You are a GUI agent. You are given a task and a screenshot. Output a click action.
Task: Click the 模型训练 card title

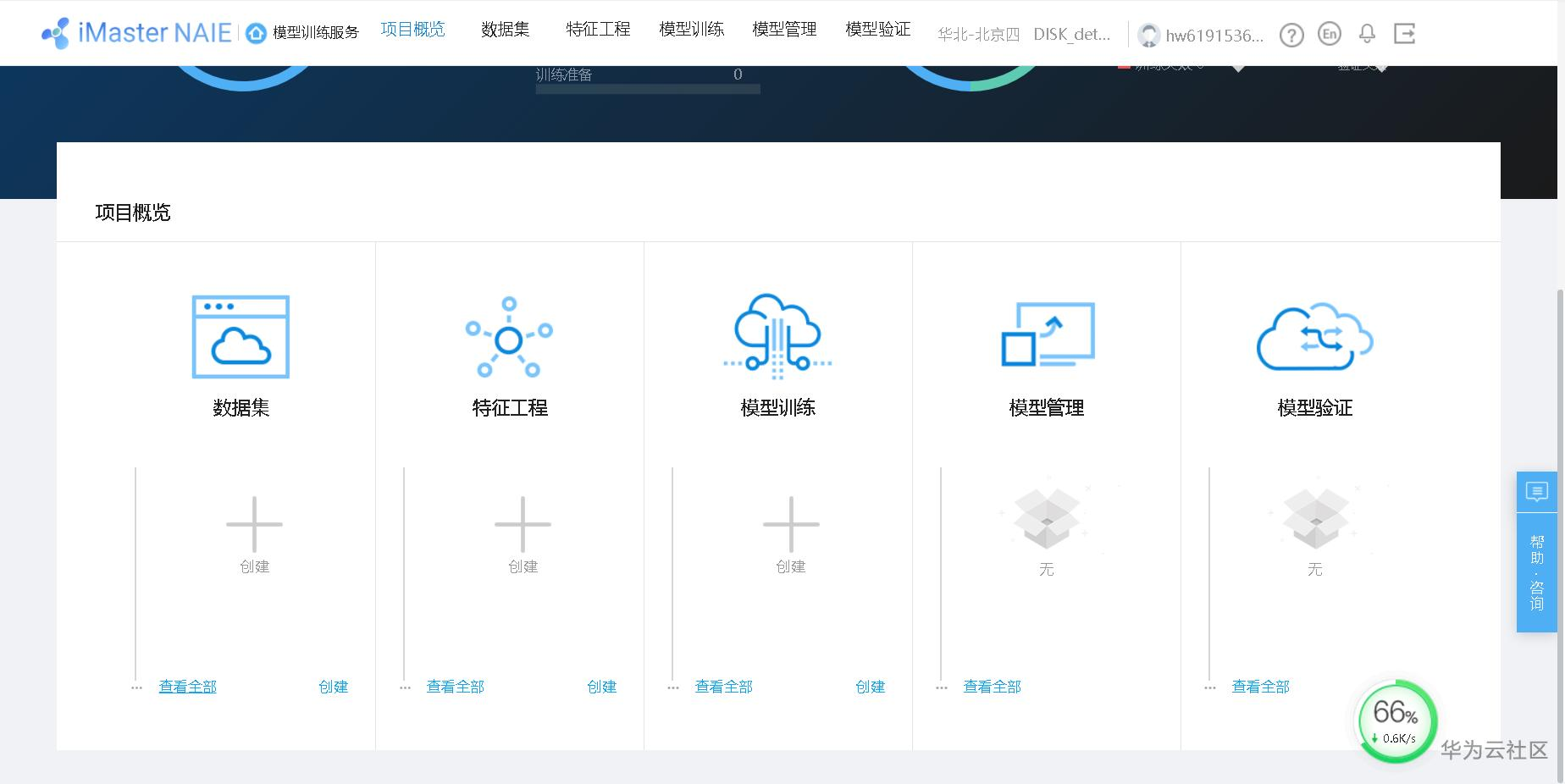pos(778,408)
